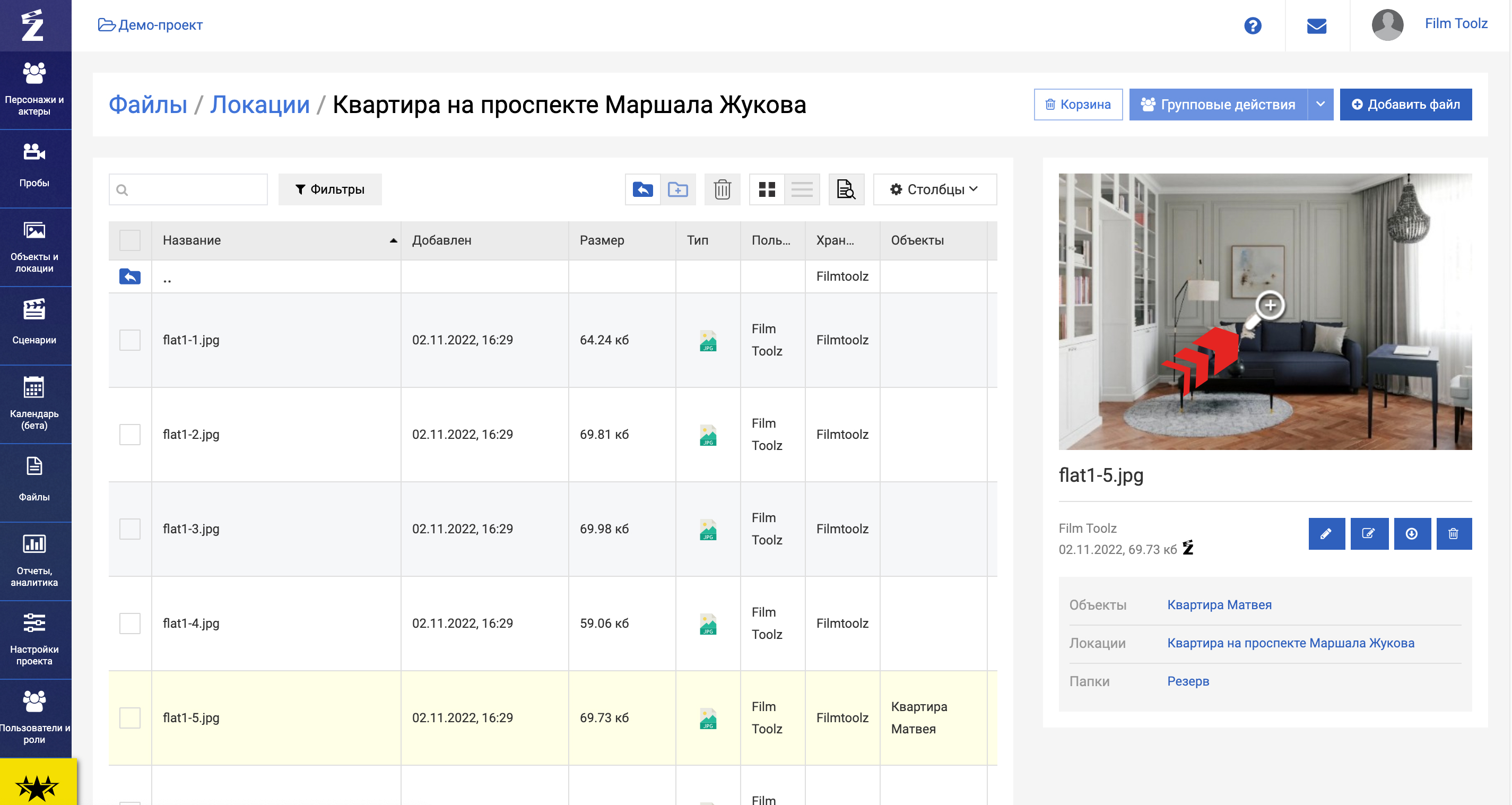
Task: Sort by Тип column header
Action: click(x=708, y=241)
